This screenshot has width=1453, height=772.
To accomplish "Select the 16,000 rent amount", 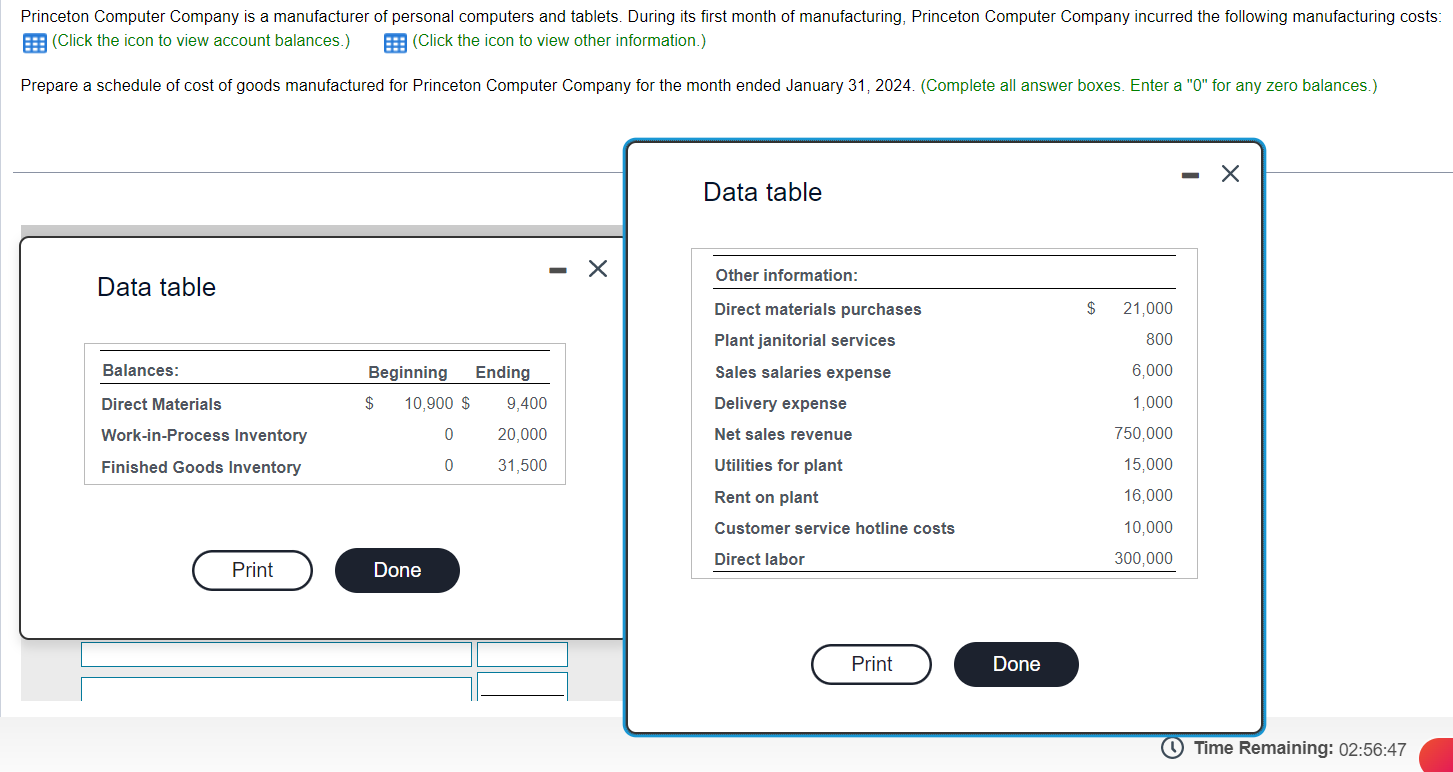I will coord(1148,496).
